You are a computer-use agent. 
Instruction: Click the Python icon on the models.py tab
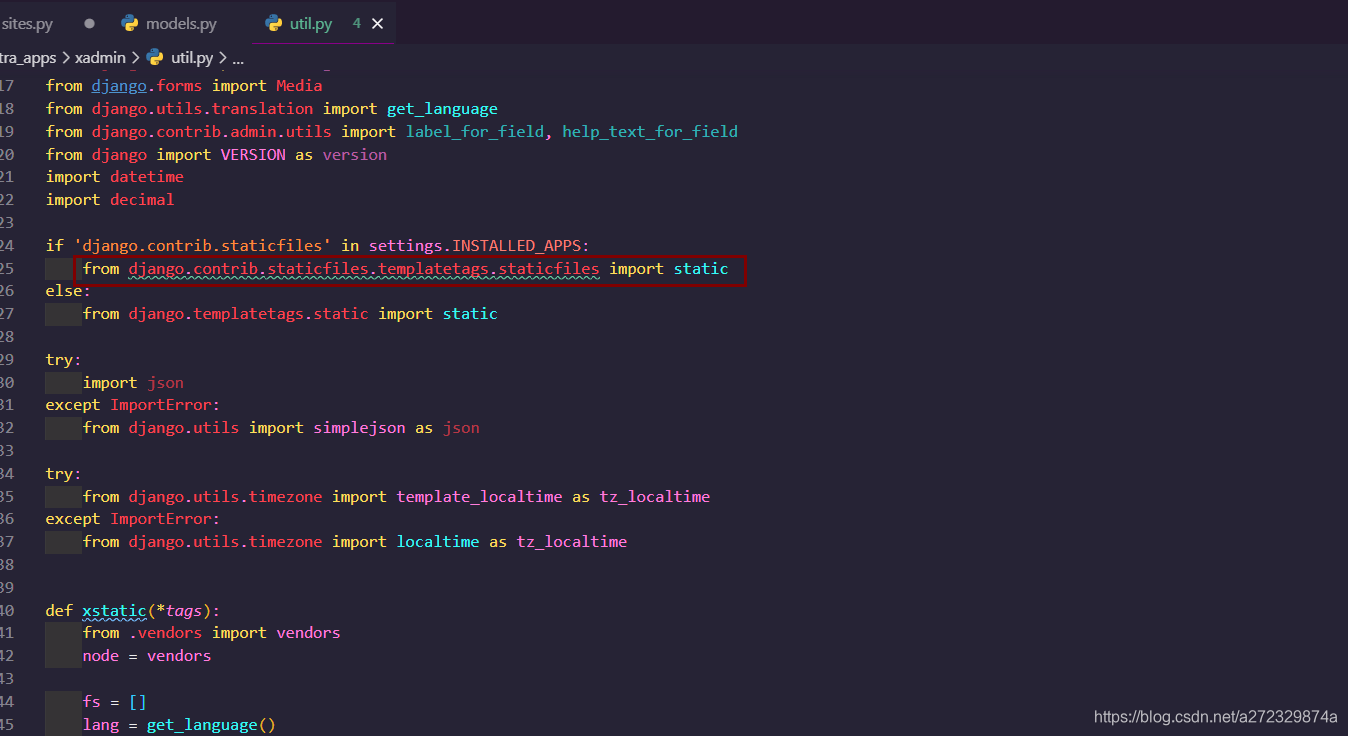coord(130,22)
